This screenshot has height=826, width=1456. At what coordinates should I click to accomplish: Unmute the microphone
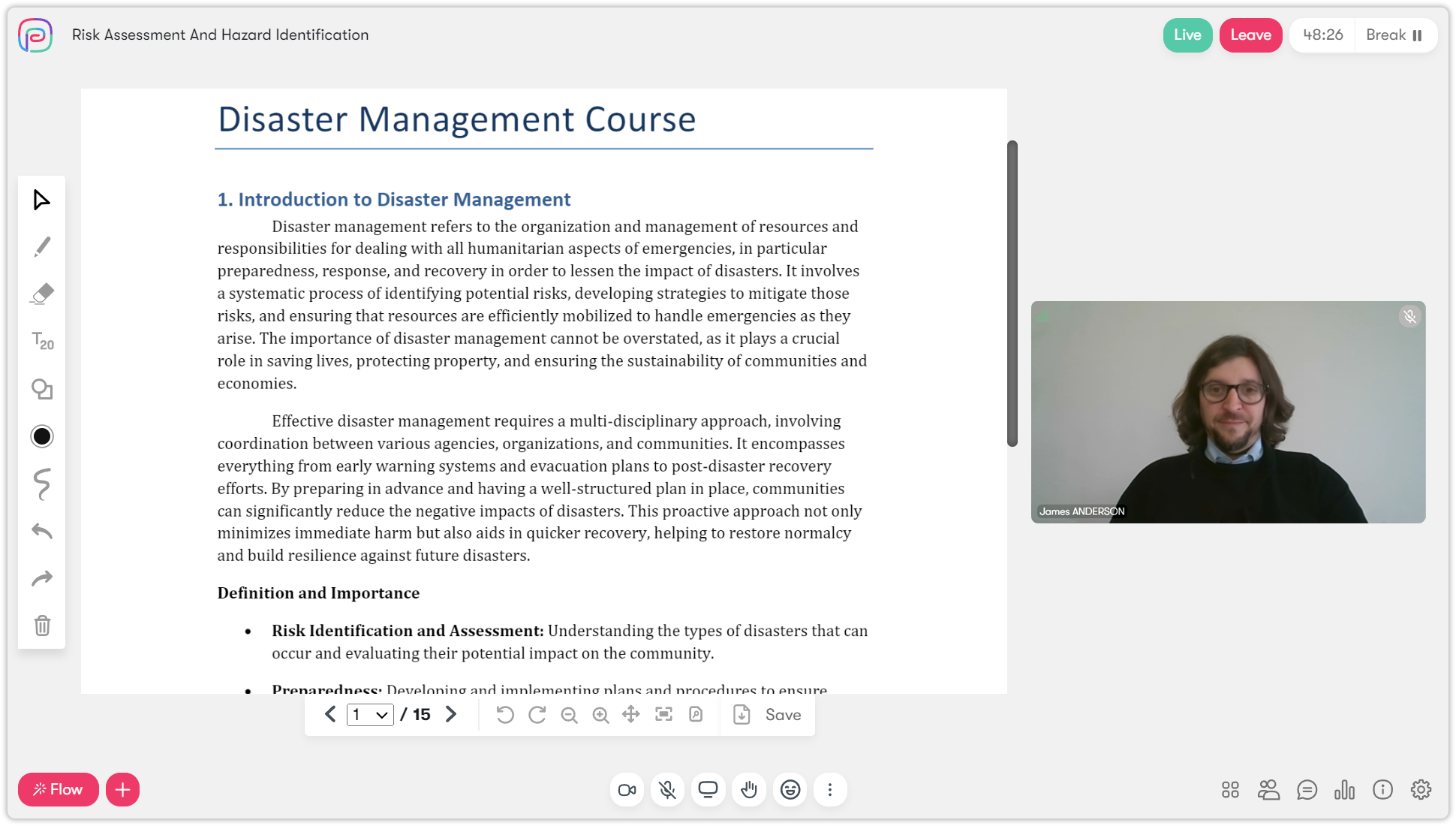(x=667, y=790)
